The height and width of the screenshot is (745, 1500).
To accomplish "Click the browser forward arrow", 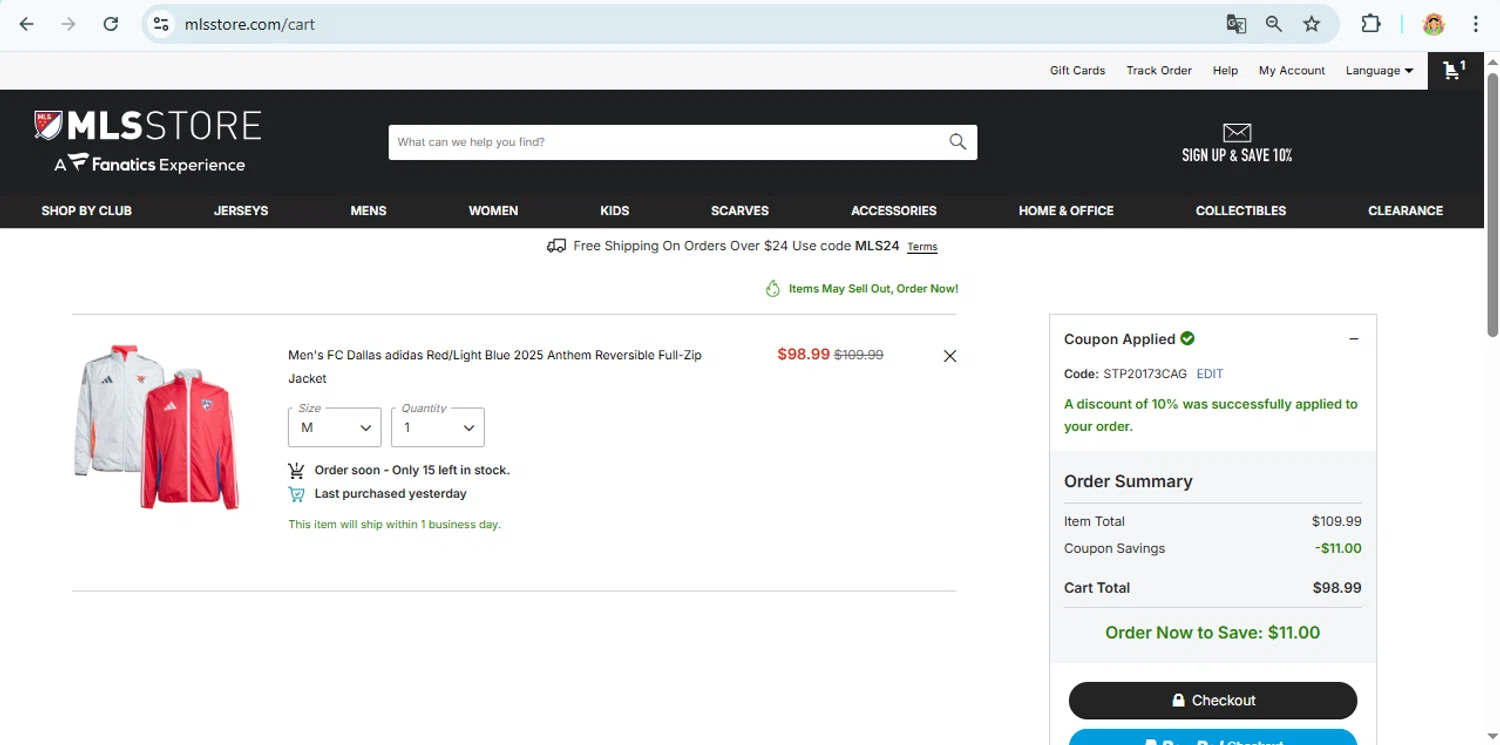I will tap(68, 24).
